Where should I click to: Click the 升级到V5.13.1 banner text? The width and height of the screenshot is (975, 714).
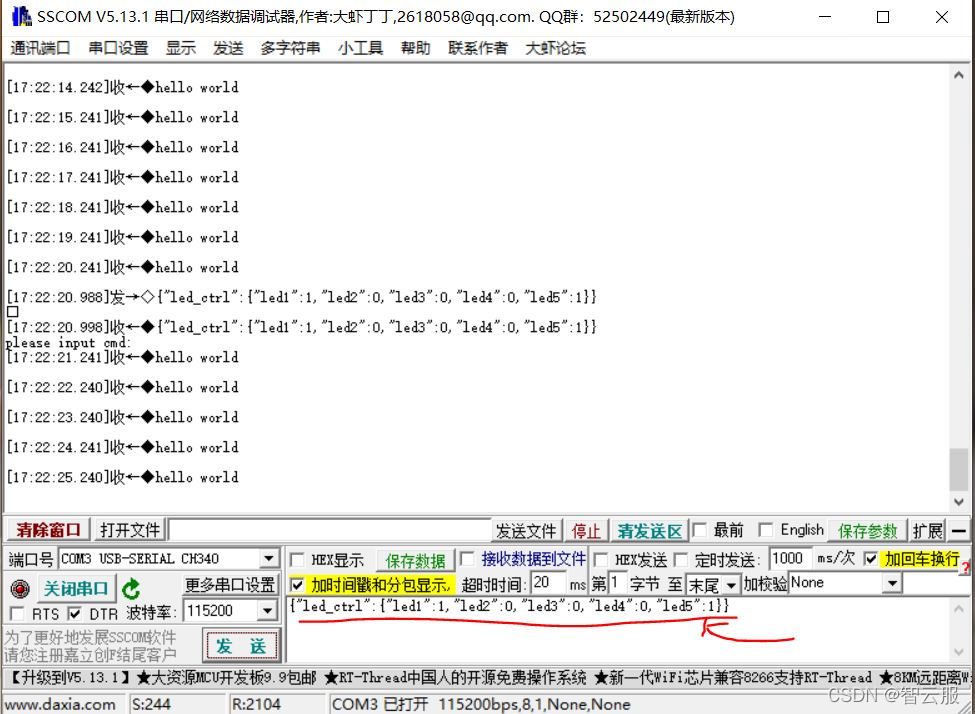(70, 677)
